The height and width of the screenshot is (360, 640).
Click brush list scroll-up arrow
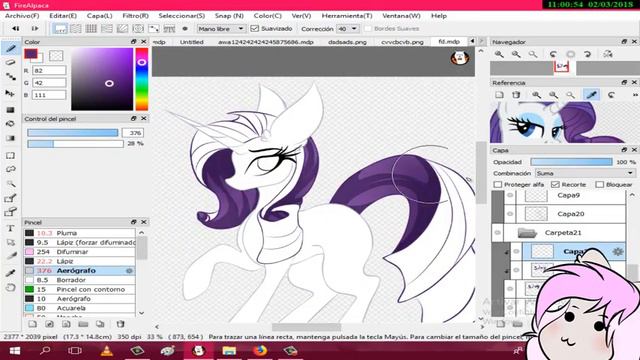142,233
